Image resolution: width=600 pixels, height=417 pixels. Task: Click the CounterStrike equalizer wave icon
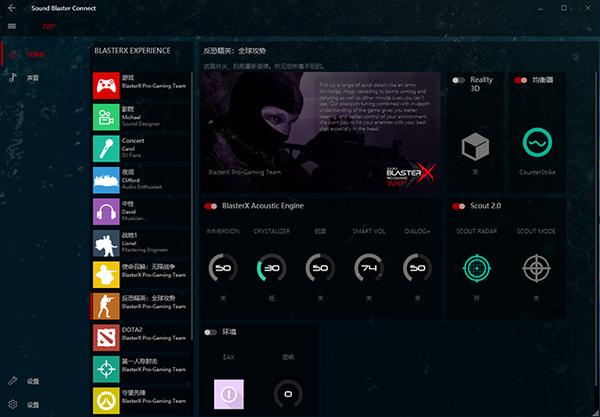coord(537,142)
